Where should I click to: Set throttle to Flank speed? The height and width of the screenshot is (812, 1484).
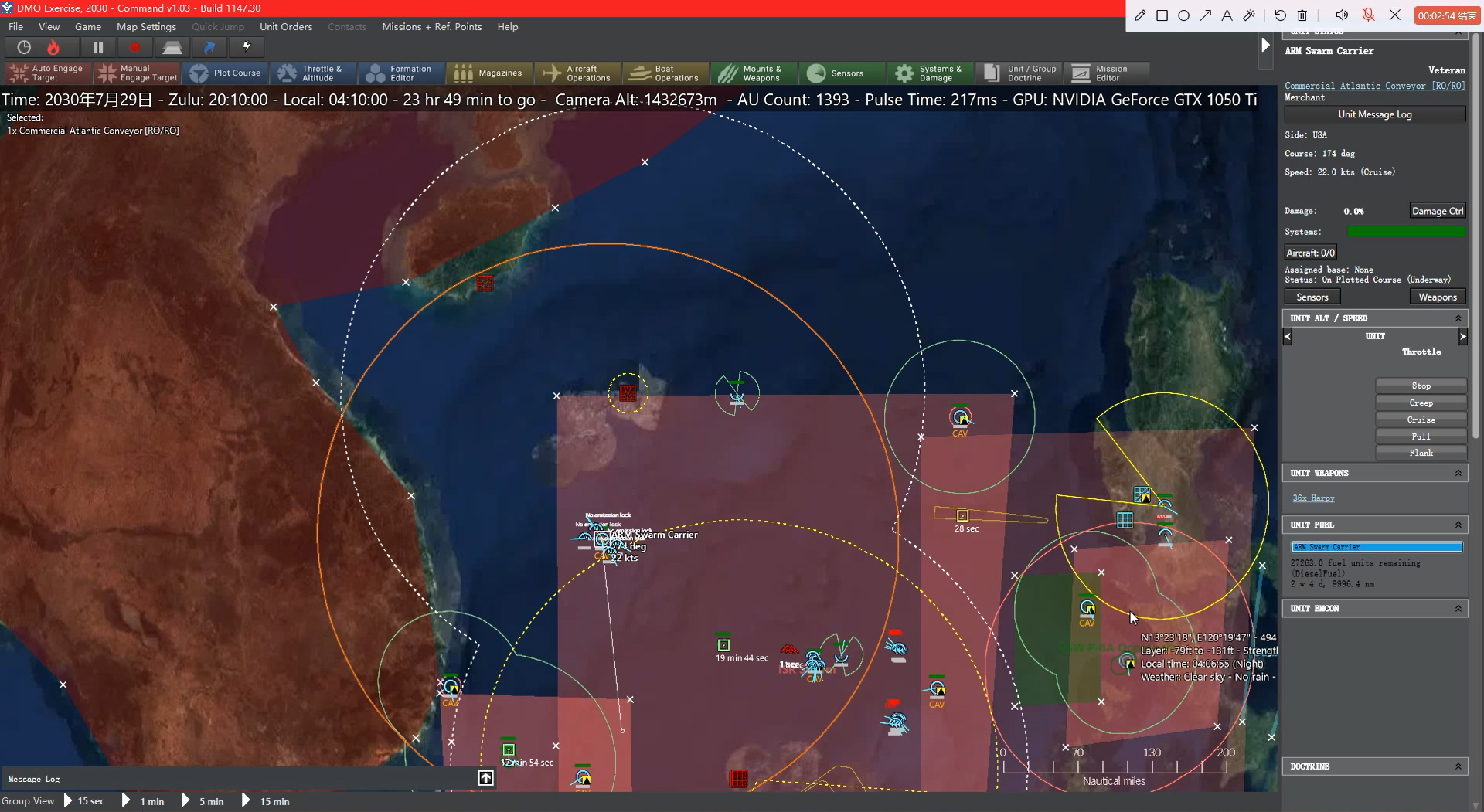[1421, 453]
